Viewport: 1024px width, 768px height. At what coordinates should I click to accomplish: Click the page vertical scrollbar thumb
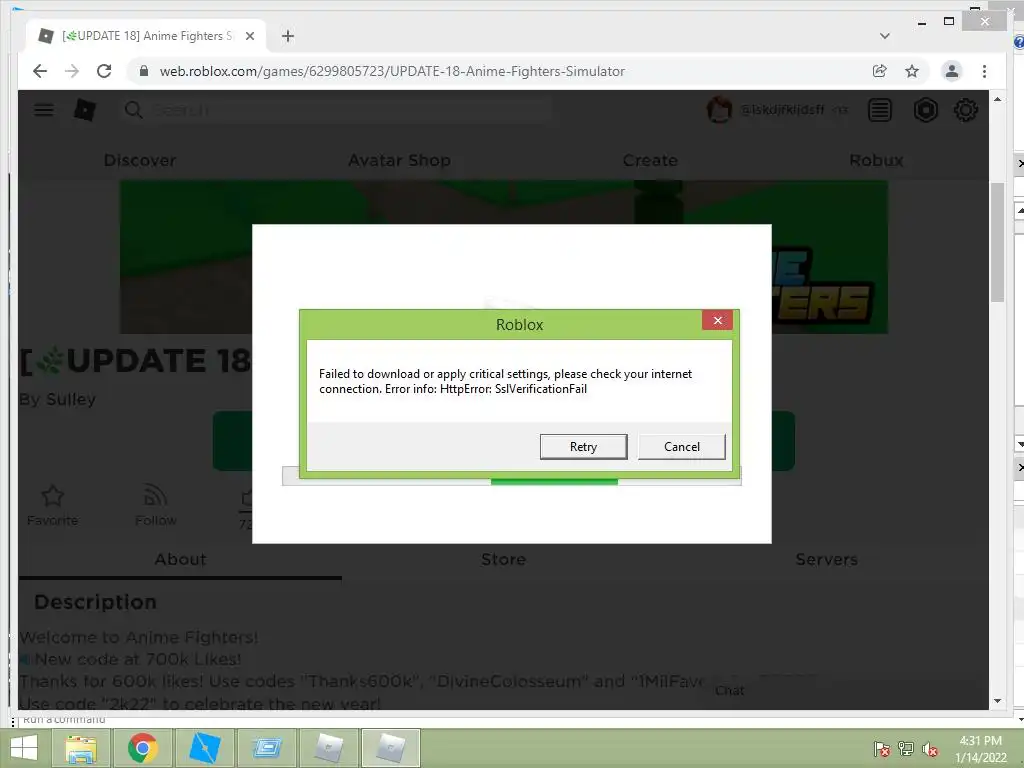coord(997,242)
